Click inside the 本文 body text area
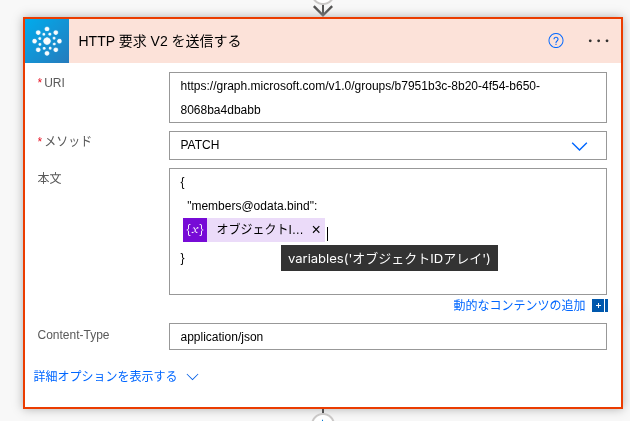This screenshot has width=630, height=421. (x=388, y=231)
